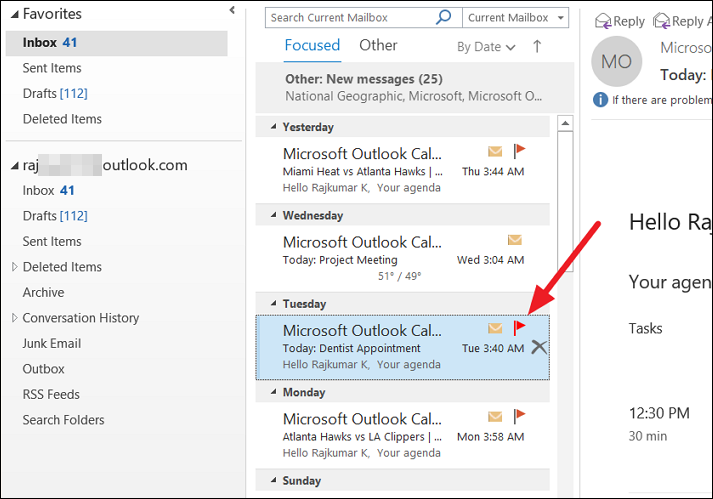The width and height of the screenshot is (713, 499).
Task: Collapse the Sunday group
Action: 273,480
